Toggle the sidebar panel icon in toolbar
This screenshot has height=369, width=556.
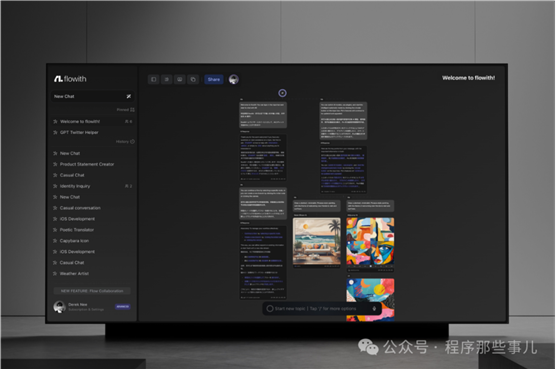tap(154, 79)
